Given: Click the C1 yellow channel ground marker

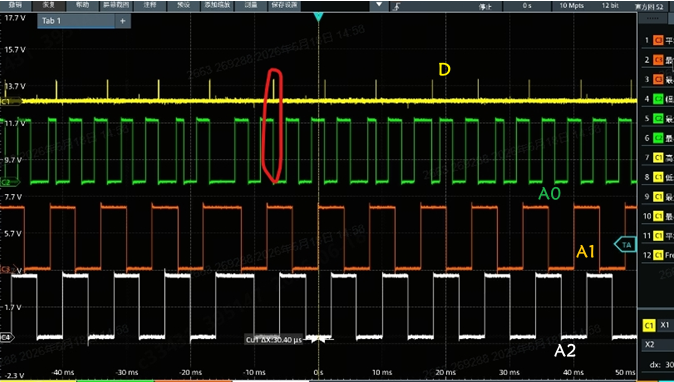Looking at the screenshot, I should point(11,102).
